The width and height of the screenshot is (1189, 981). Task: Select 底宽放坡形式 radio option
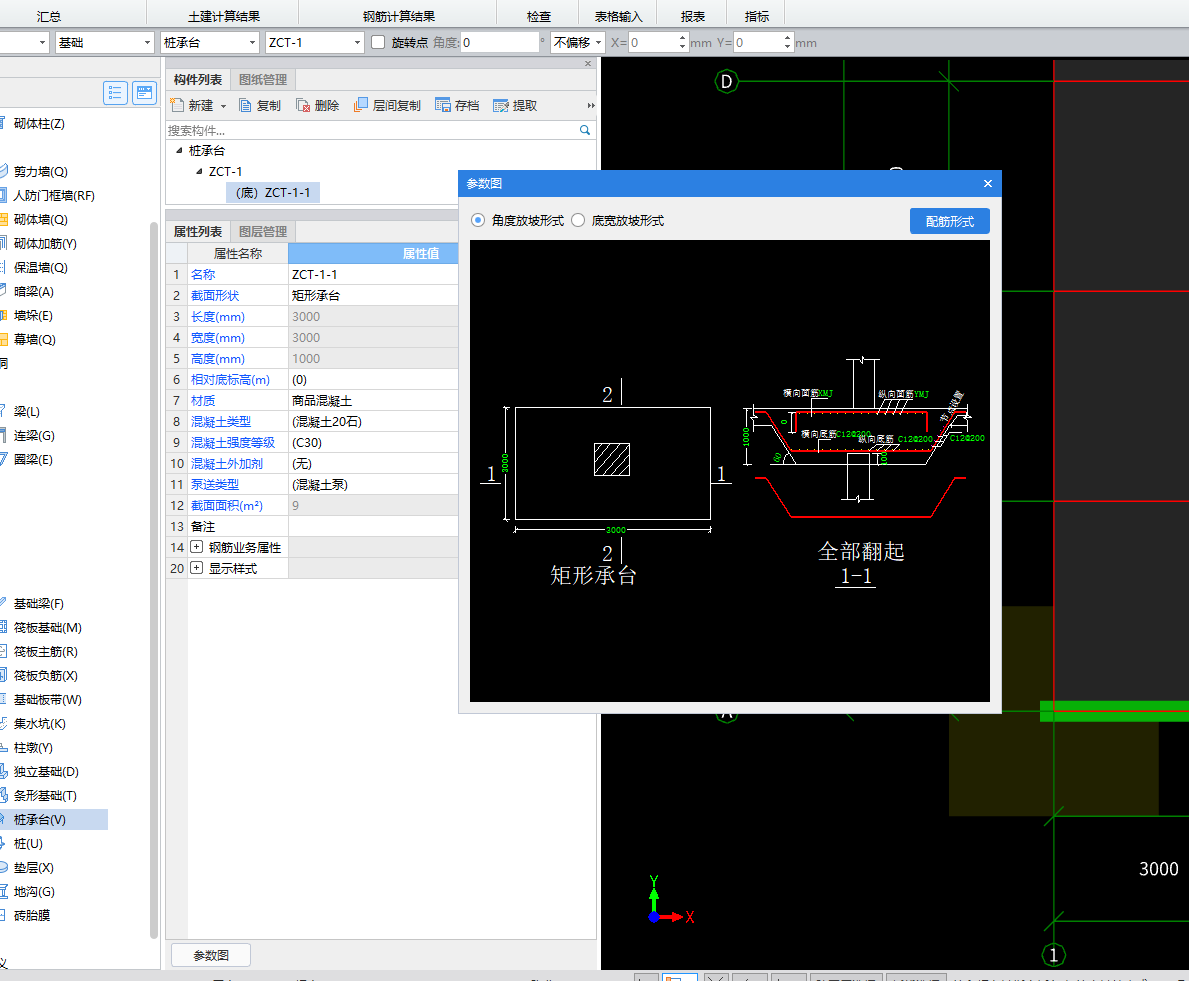578,221
